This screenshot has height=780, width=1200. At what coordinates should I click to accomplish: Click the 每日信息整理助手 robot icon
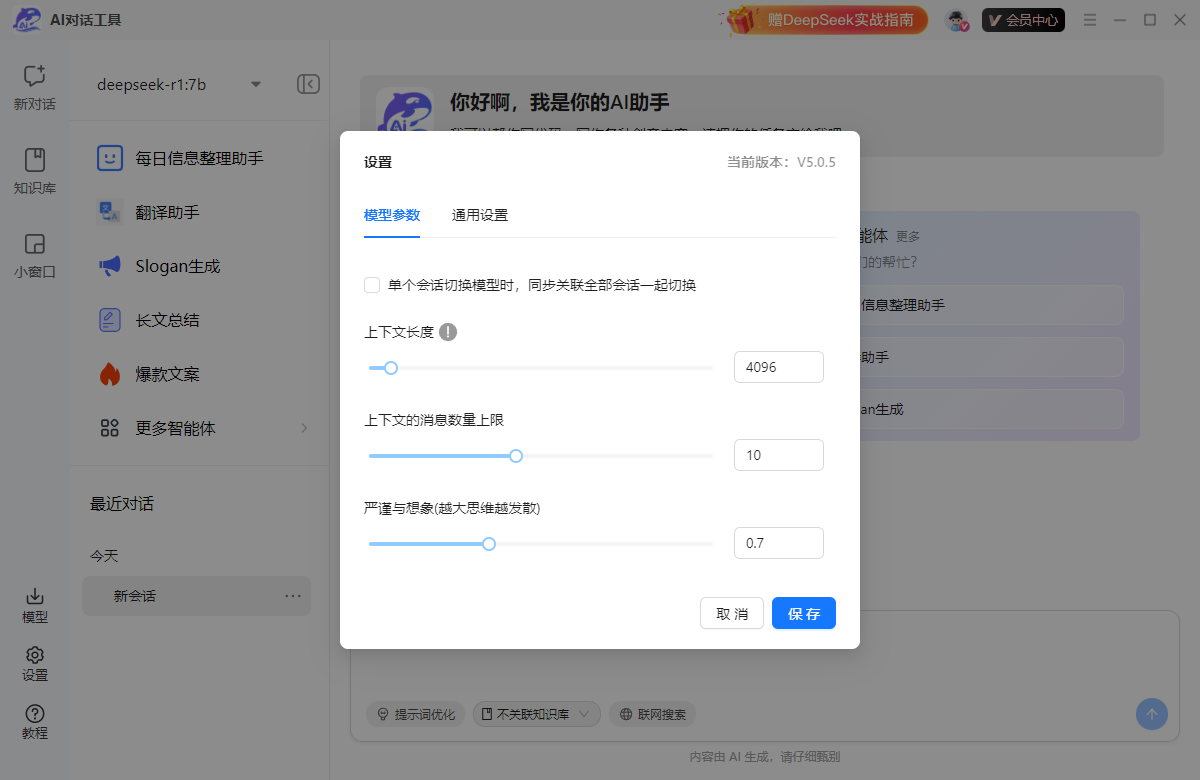click(110, 158)
